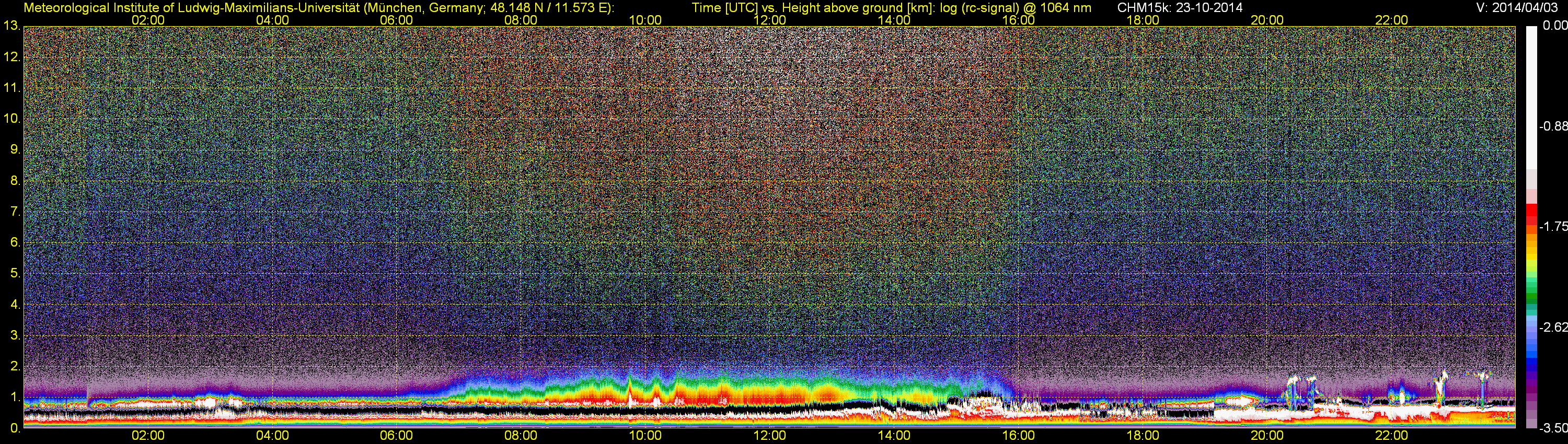
Task: Click the -0.88 colorbar scale value
Action: coord(1553,126)
